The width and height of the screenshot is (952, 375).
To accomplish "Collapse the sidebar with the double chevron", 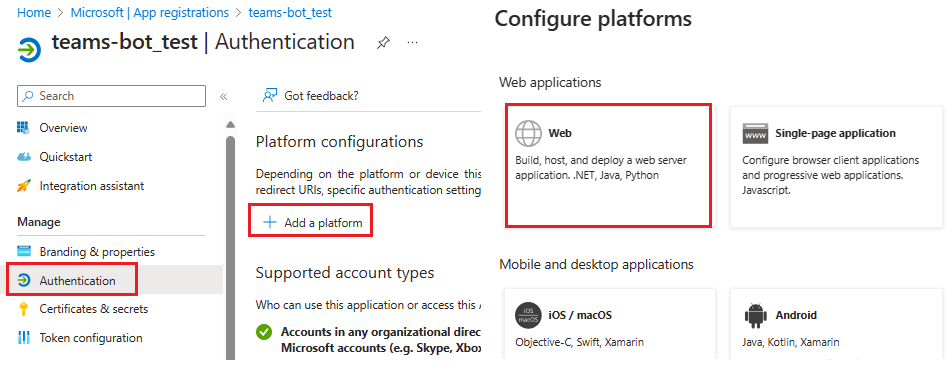I will click(223, 96).
